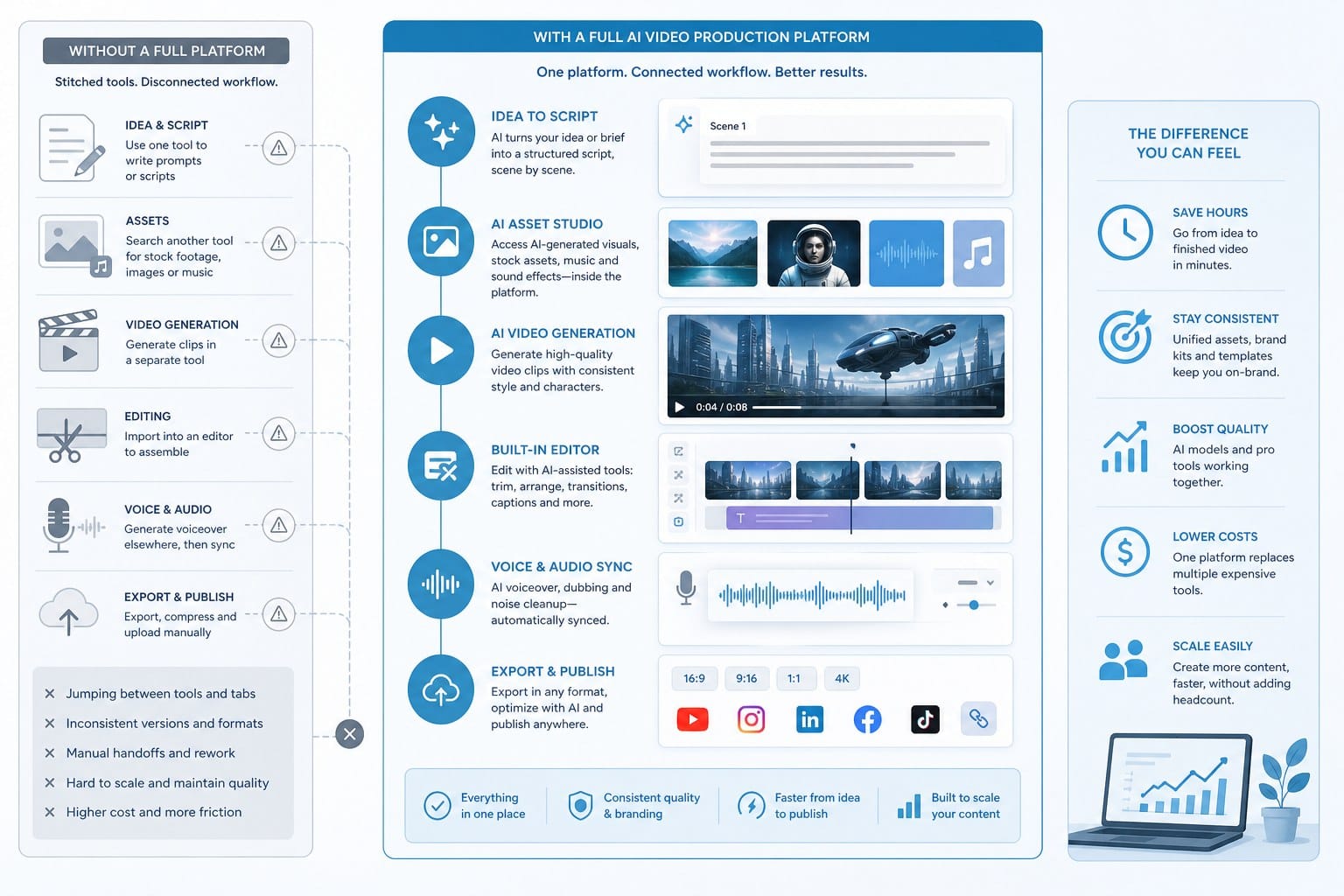
Task: Click the clapperboard Video Generation icon
Action: click(x=68, y=340)
